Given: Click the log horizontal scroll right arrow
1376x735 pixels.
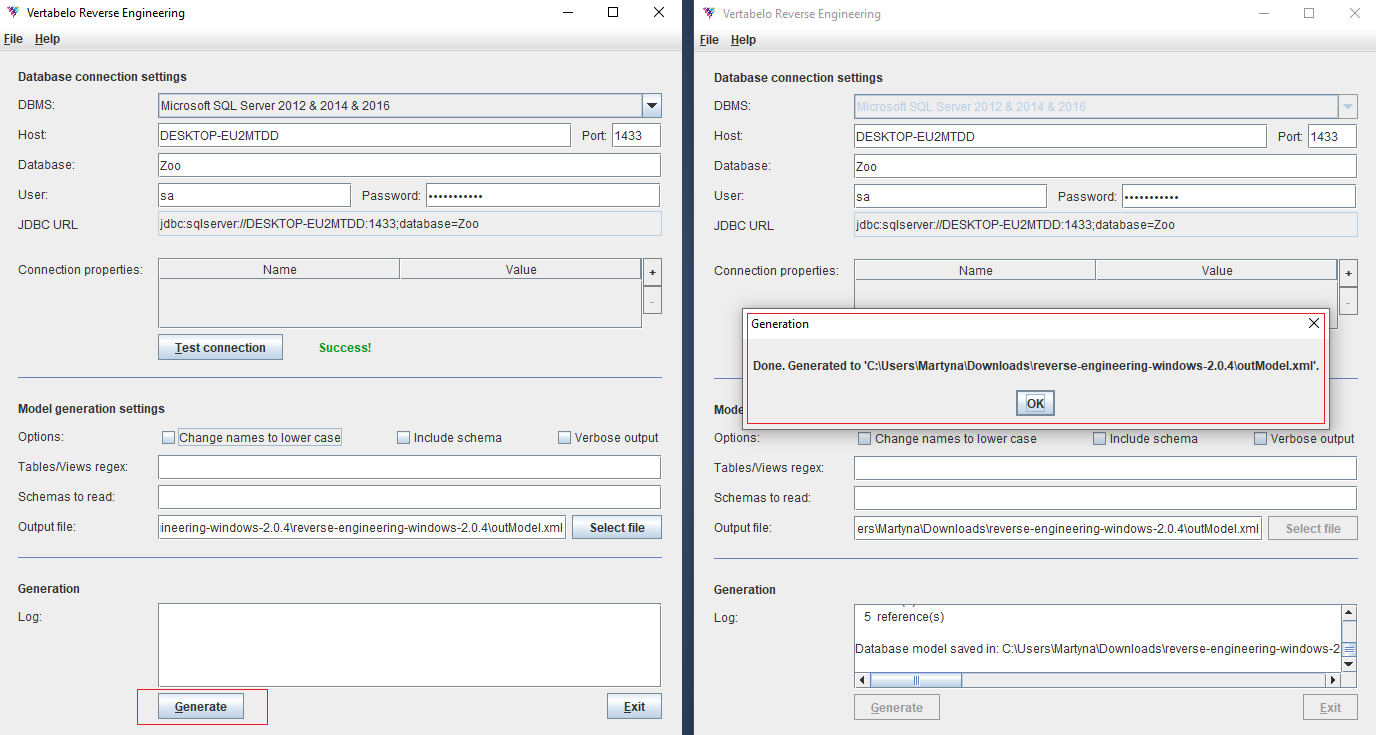Looking at the screenshot, I should tap(1332, 680).
